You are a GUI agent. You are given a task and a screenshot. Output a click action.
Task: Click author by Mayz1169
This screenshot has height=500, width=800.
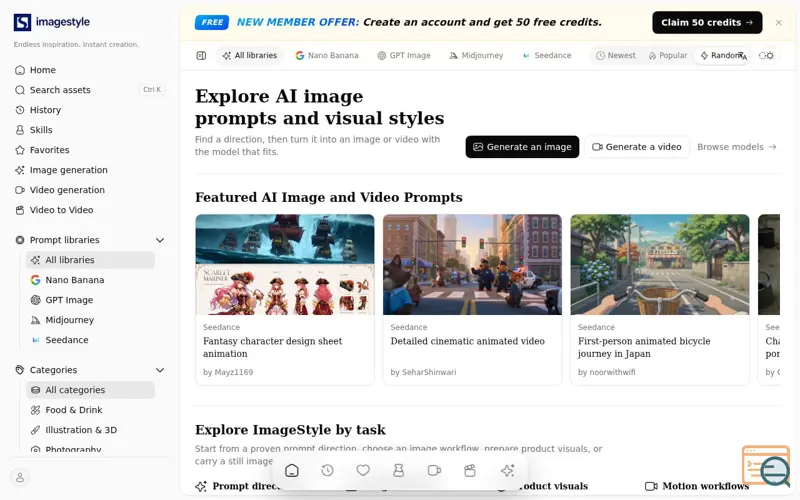pos(228,372)
